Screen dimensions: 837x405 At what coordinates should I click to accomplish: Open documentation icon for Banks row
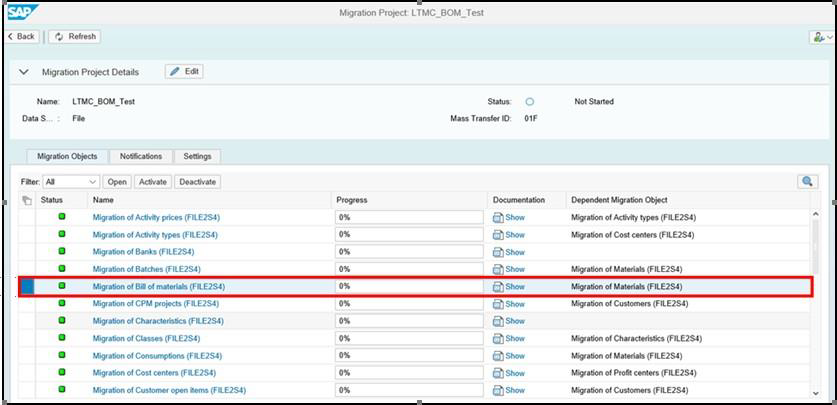pos(498,252)
